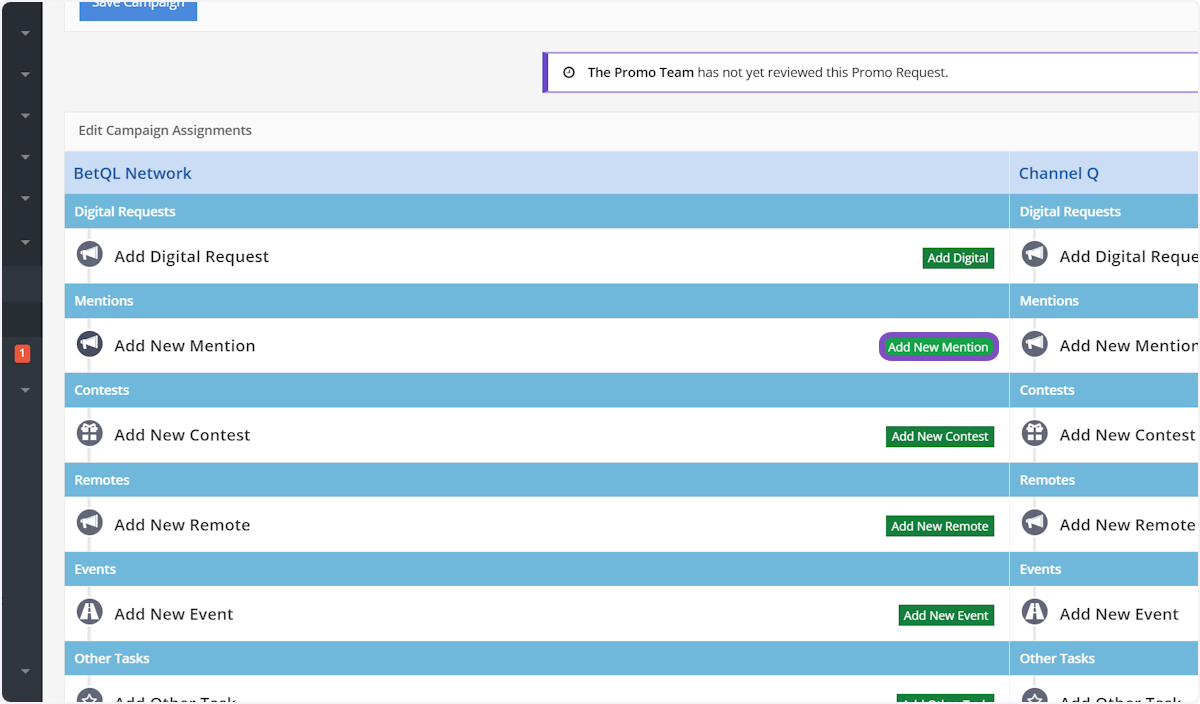Click the blue Save Campaign button
Viewport: 1200px width, 704px height.
pyautogui.click(x=138, y=8)
